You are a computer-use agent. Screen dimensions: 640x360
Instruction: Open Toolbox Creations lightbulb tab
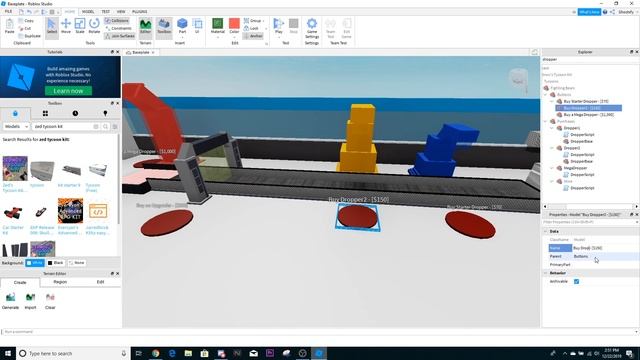(x=105, y=113)
